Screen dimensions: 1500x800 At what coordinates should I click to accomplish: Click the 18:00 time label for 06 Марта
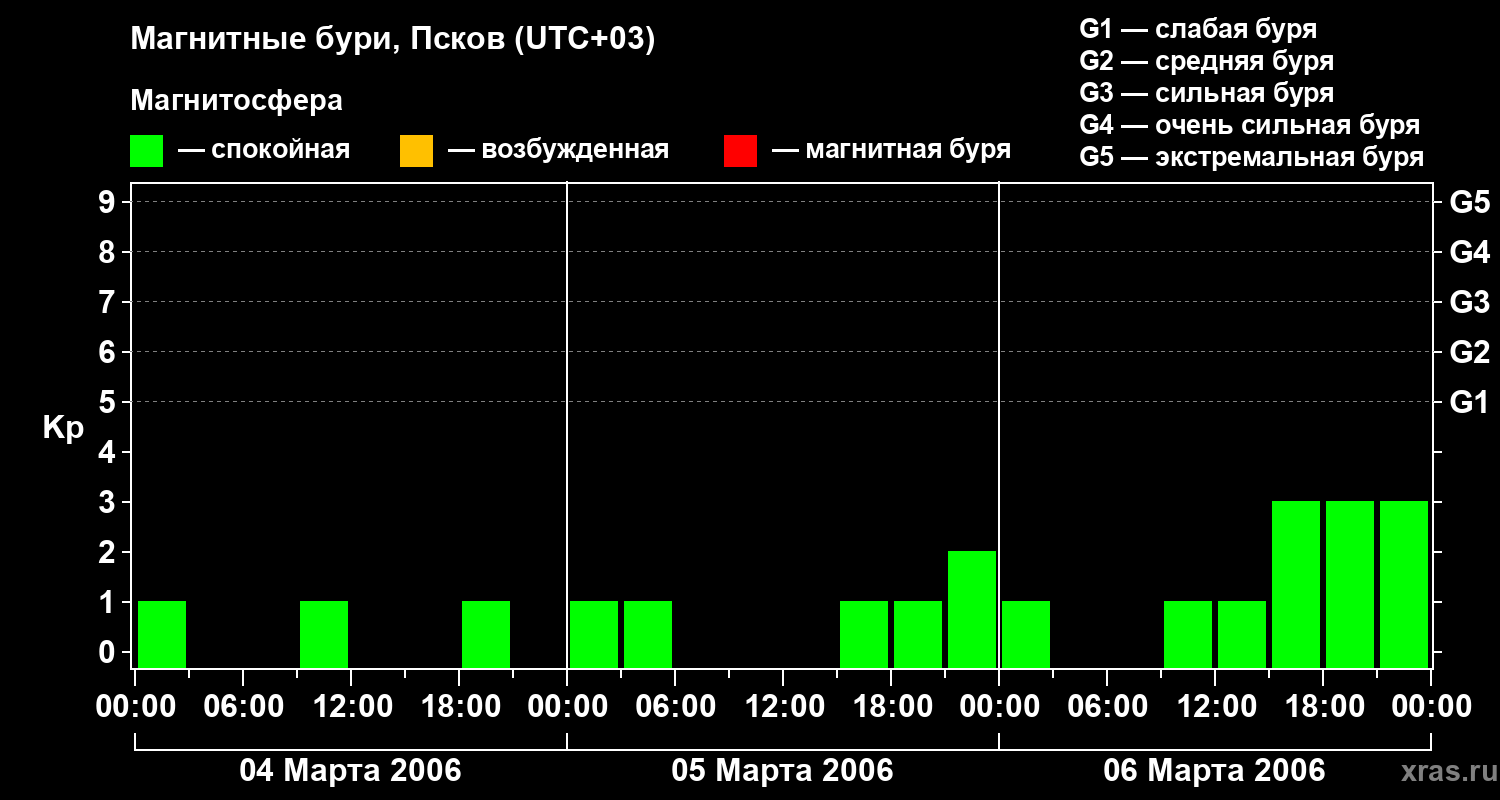point(1323,707)
